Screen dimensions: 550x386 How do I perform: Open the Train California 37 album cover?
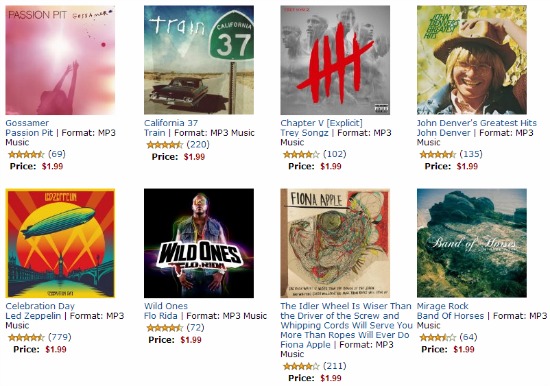[199, 60]
